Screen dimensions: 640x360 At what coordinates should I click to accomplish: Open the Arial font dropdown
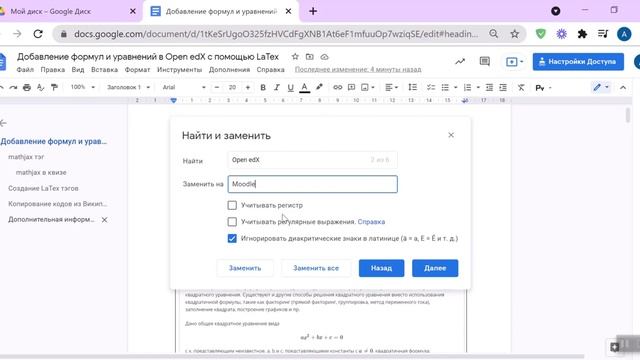[x=184, y=87]
